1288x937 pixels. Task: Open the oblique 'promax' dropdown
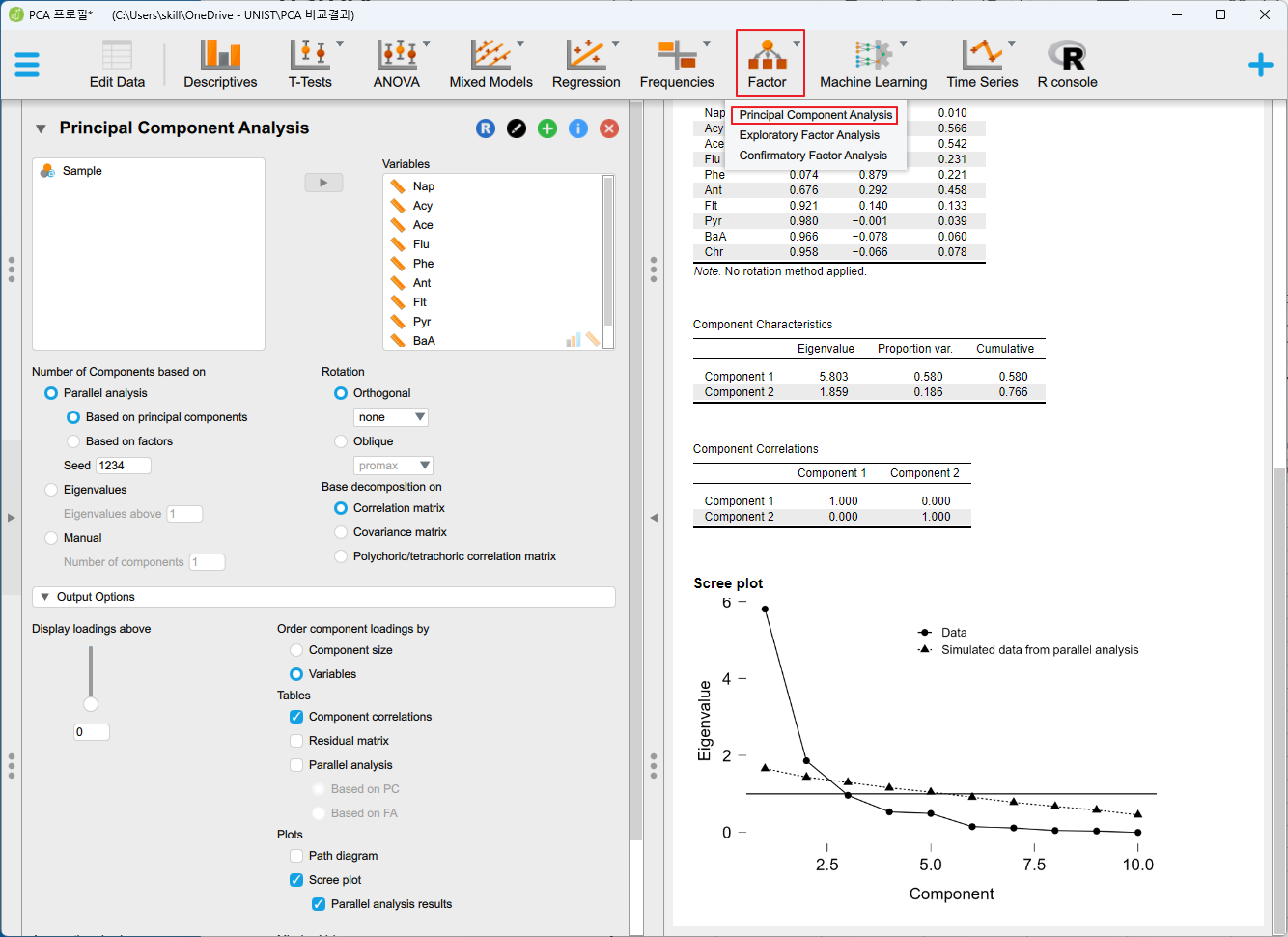coord(393,466)
